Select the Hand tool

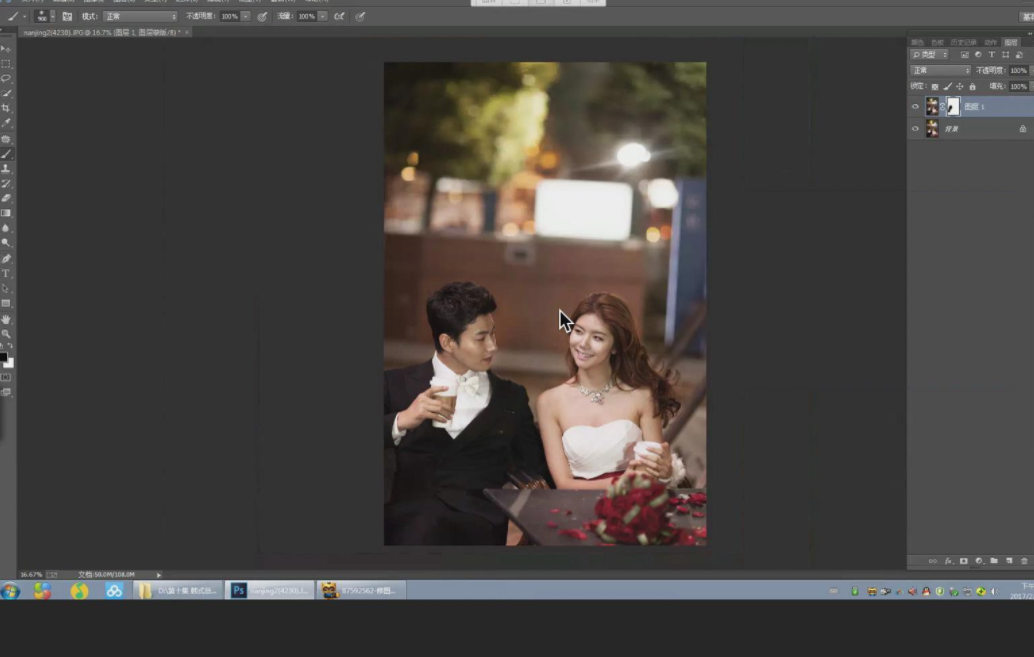click(x=6, y=319)
